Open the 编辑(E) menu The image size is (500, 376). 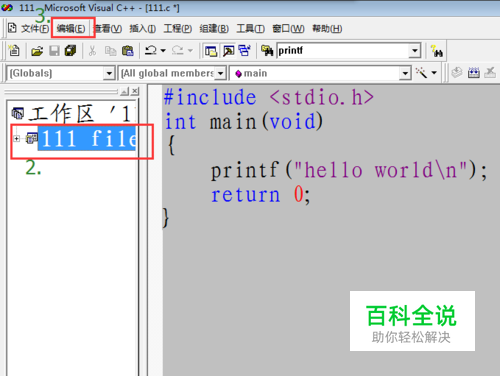pos(71,29)
